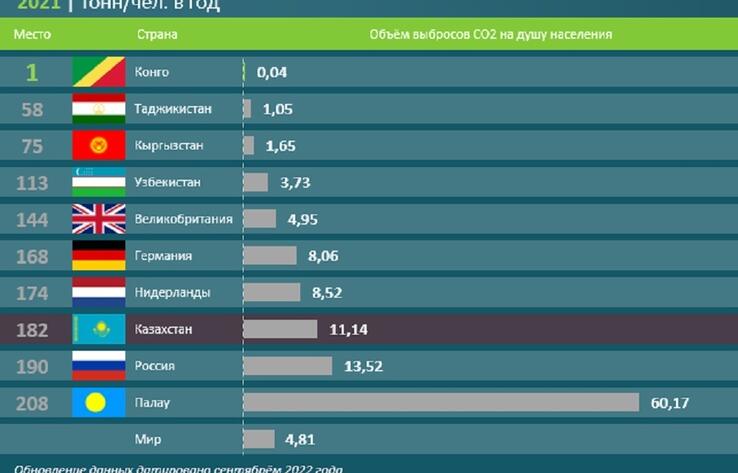Select the Uzbekistan flag icon
The width and height of the screenshot is (738, 473).
coord(99,182)
